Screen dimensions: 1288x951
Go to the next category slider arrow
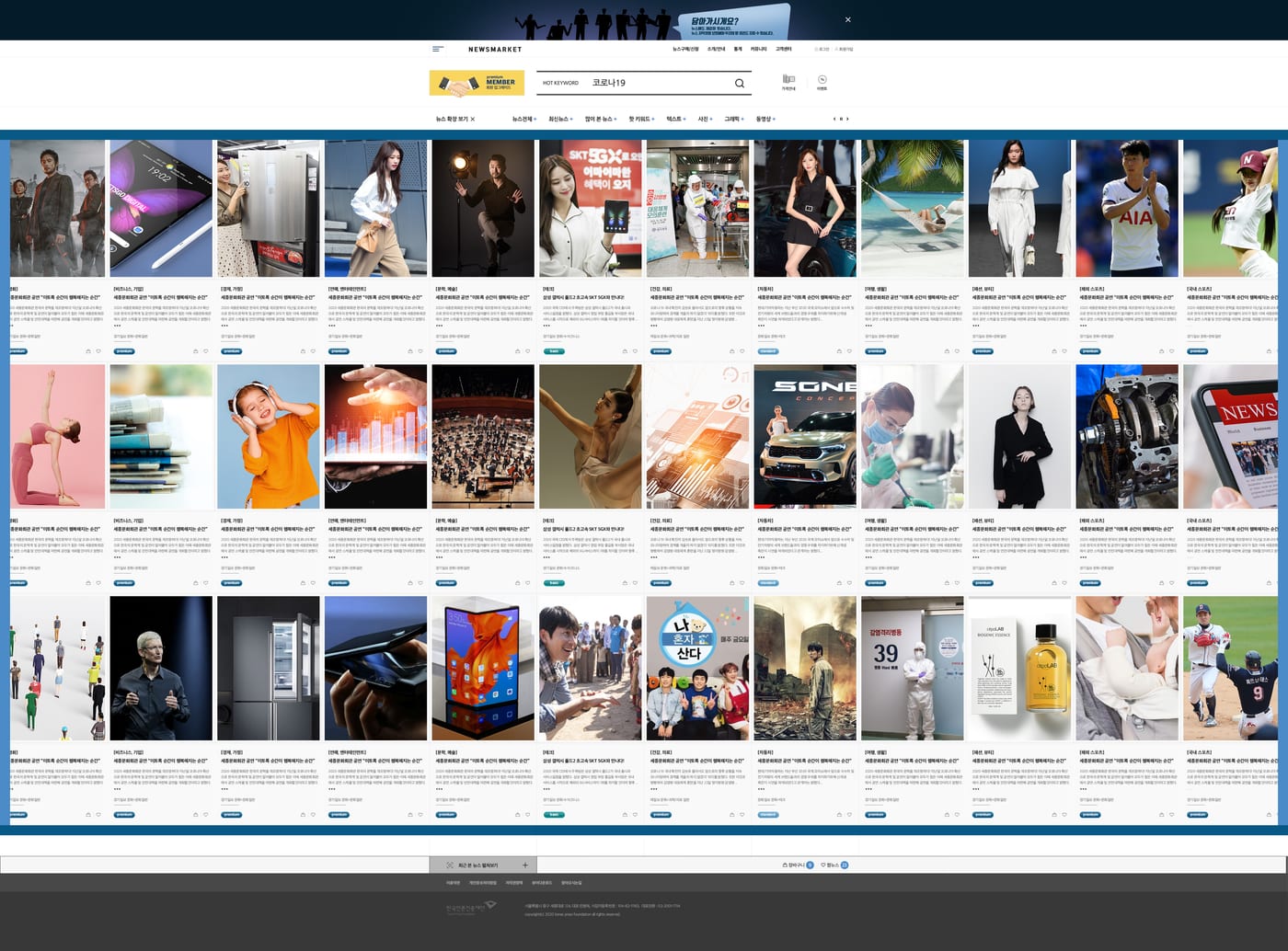pos(847,119)
